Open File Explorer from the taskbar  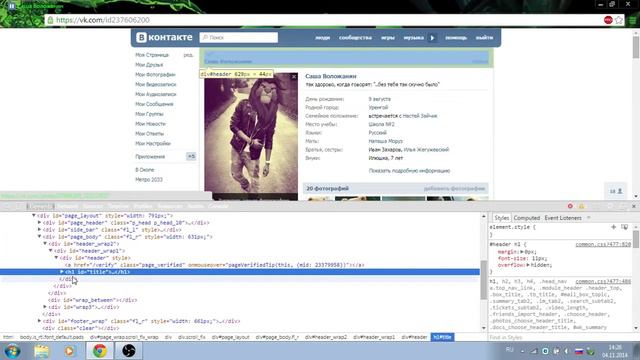(x=41, y=351)
